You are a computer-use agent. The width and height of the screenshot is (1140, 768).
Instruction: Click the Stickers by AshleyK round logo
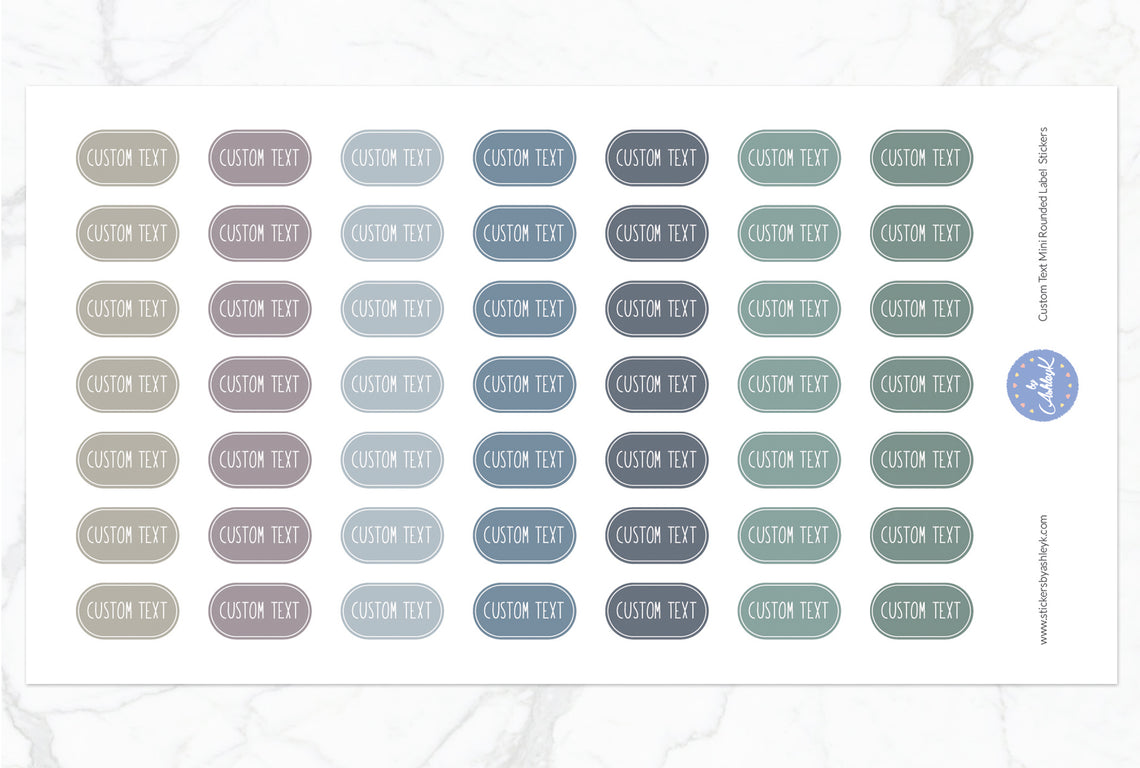[1042, 384]
